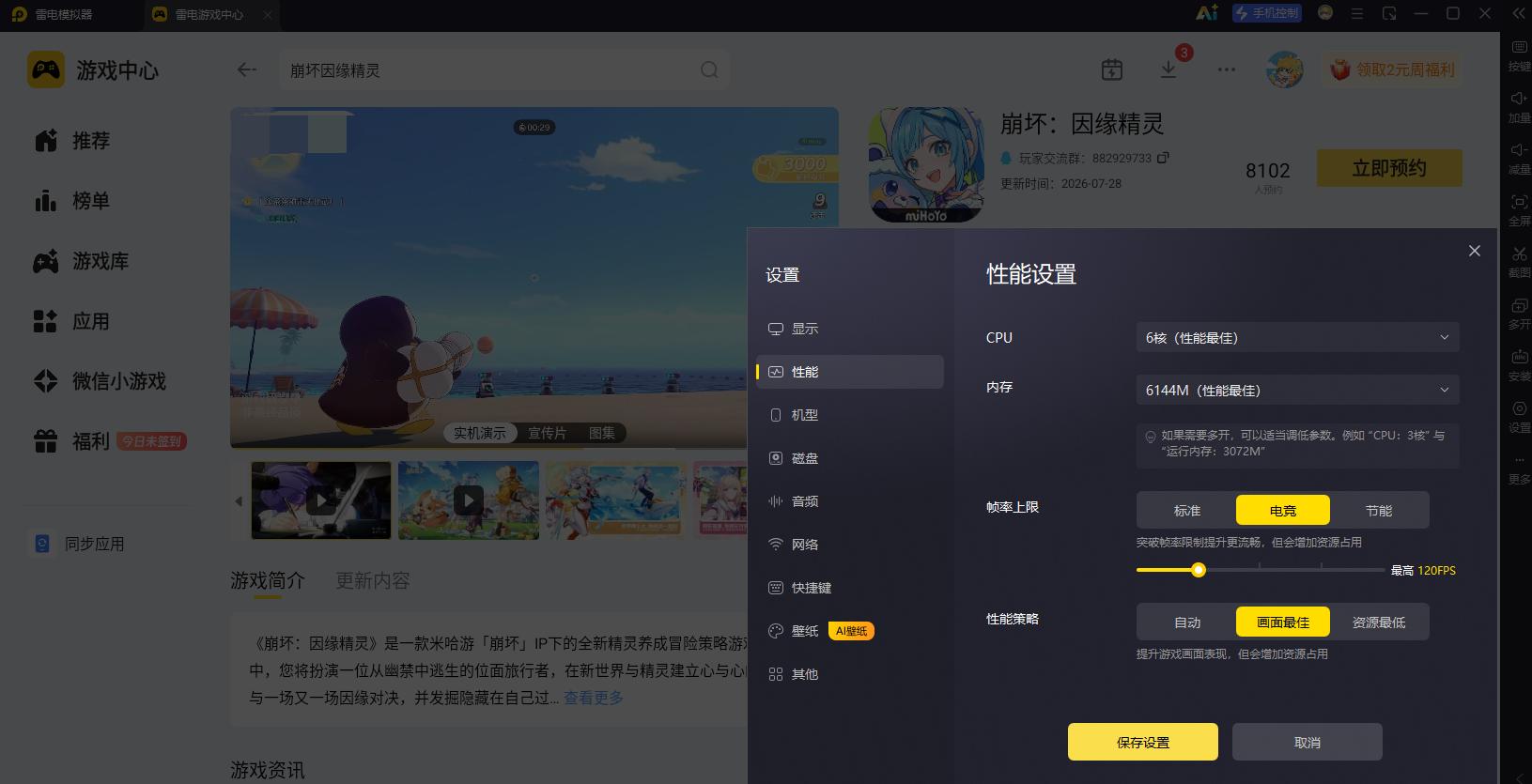
Task: Open the downloads icon with badge 3
Action: [x=1169, y=69]
